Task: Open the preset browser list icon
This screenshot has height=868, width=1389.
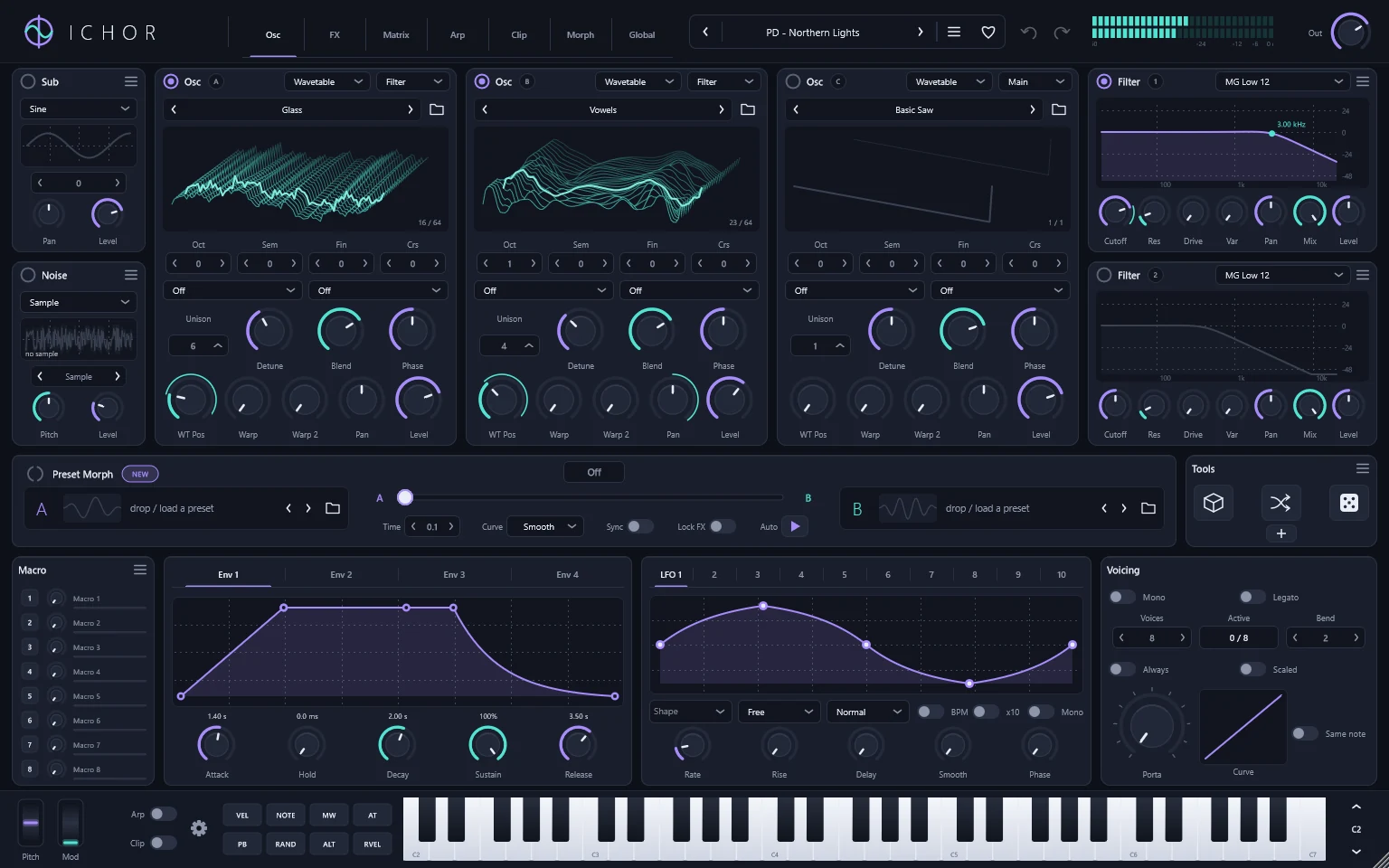Action: (954, 32)
